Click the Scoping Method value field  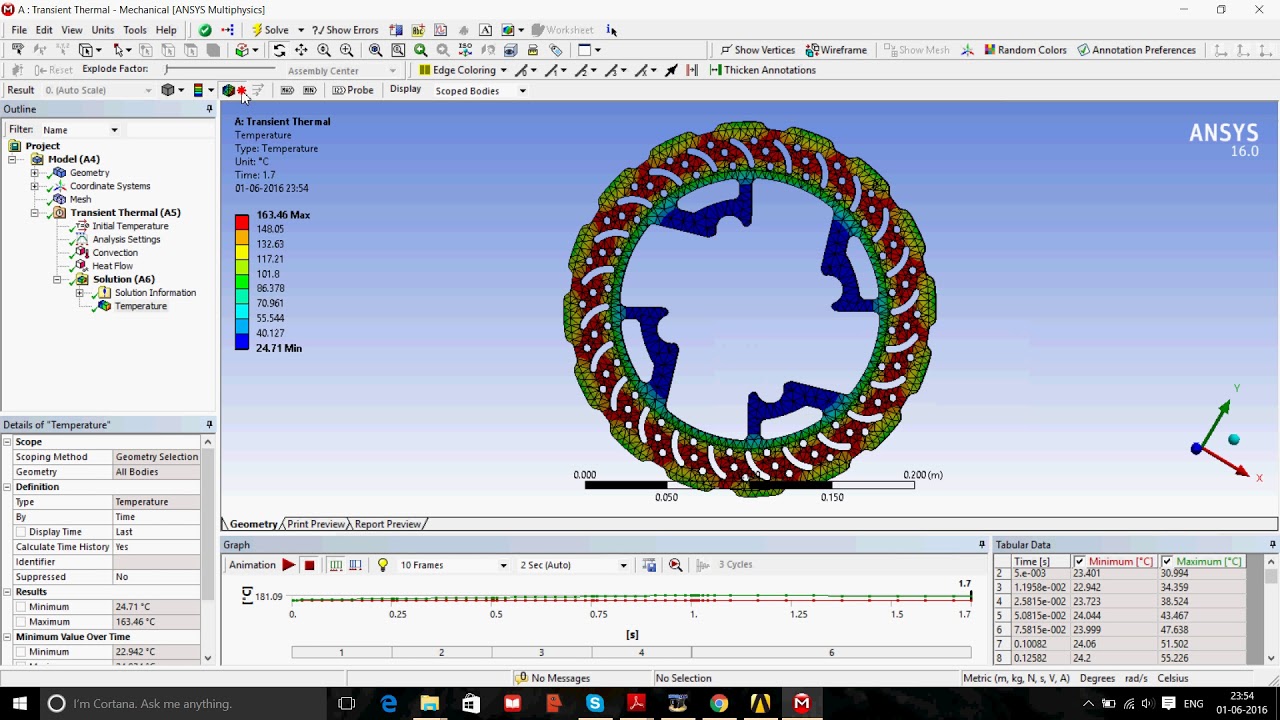point(157,457)
